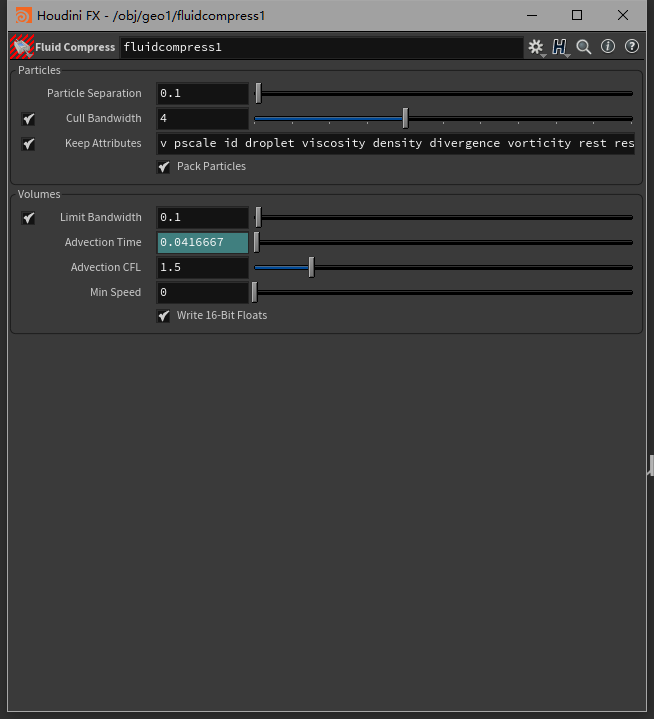
Task: Close the Houdini FX parameter window
Action: (x=623, y=15)
